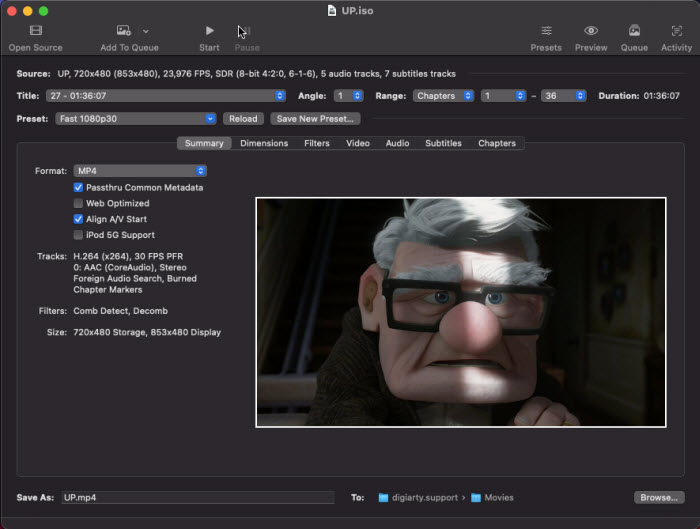The image size is (700, 529).
Task: Open the Range type Chapters dropdown
Action: tap(443, 96)
